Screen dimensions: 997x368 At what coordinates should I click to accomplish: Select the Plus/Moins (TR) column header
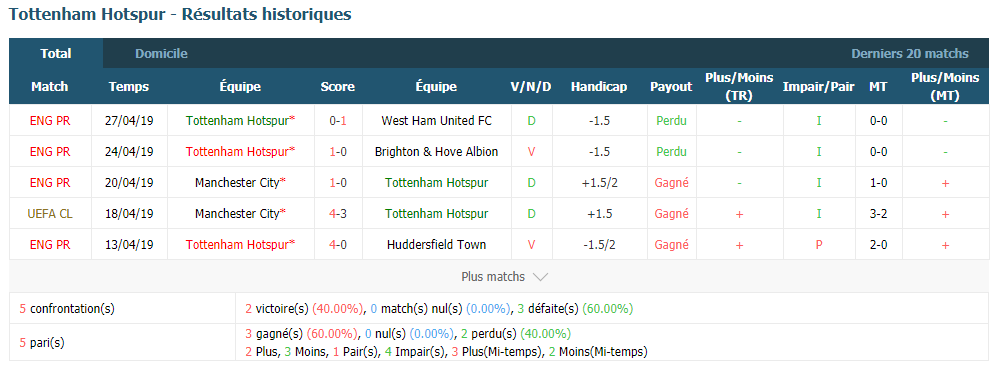click(x=739, y=86)
